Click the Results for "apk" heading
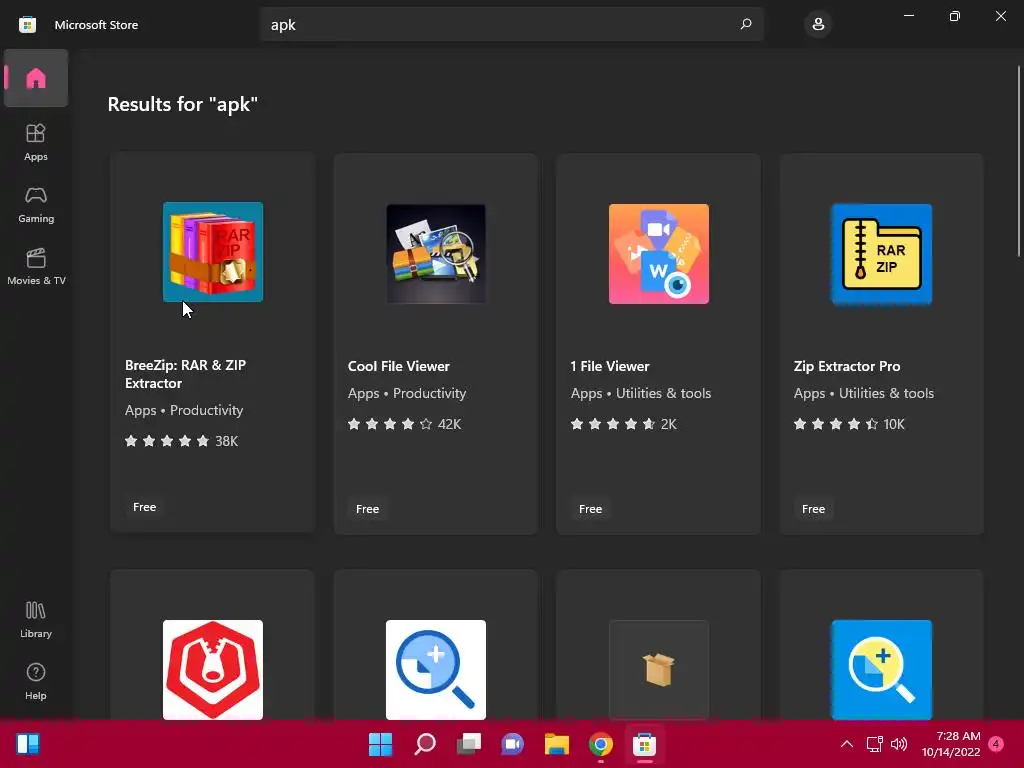This screenshot has width=1024, height=768. (183, 104)
